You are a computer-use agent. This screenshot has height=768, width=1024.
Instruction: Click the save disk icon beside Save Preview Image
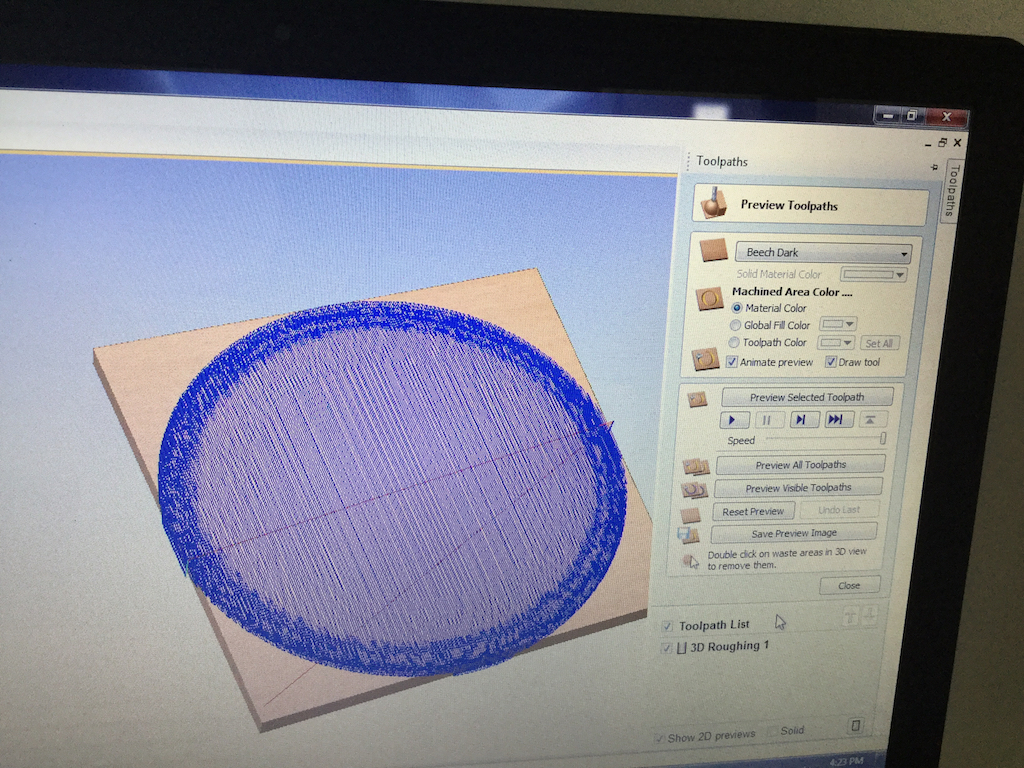688,536
